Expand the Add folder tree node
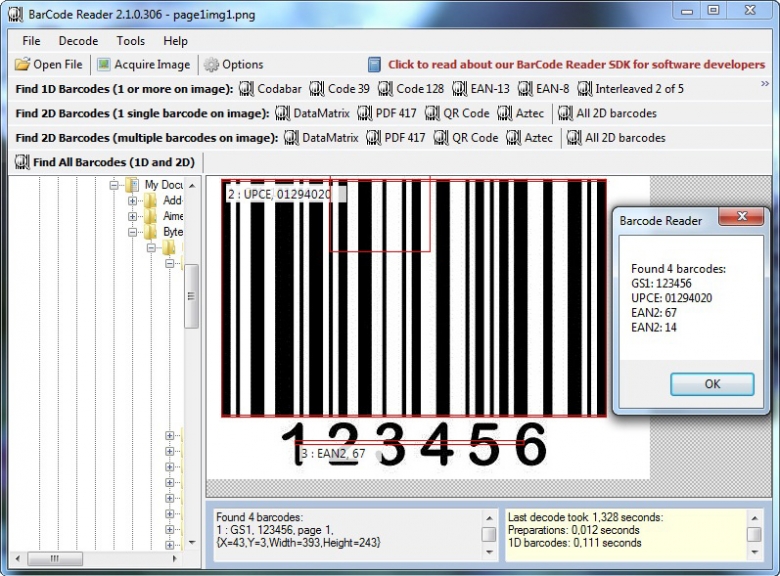Screen dimensions: 780x576 (x=133, y=201)
